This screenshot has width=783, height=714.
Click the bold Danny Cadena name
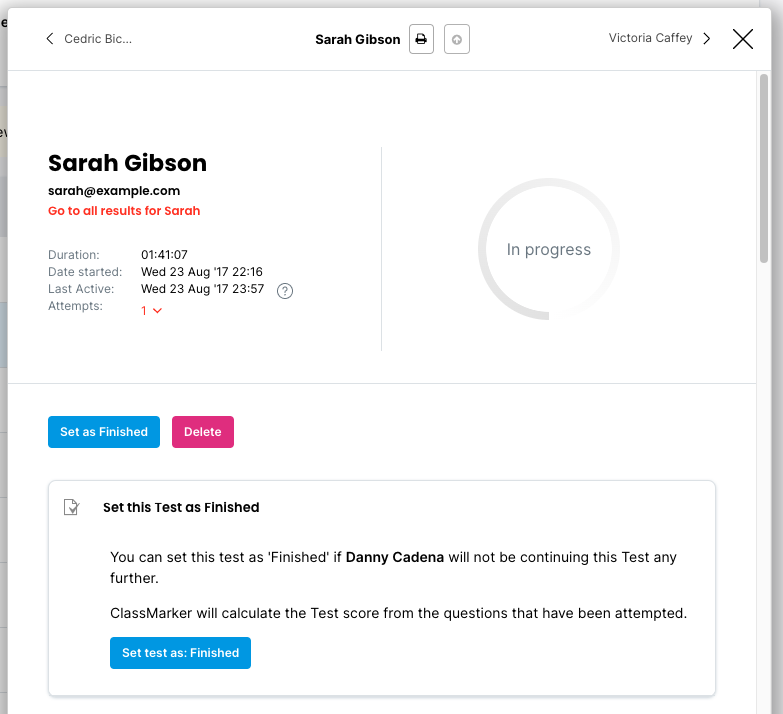coord(394,557)
